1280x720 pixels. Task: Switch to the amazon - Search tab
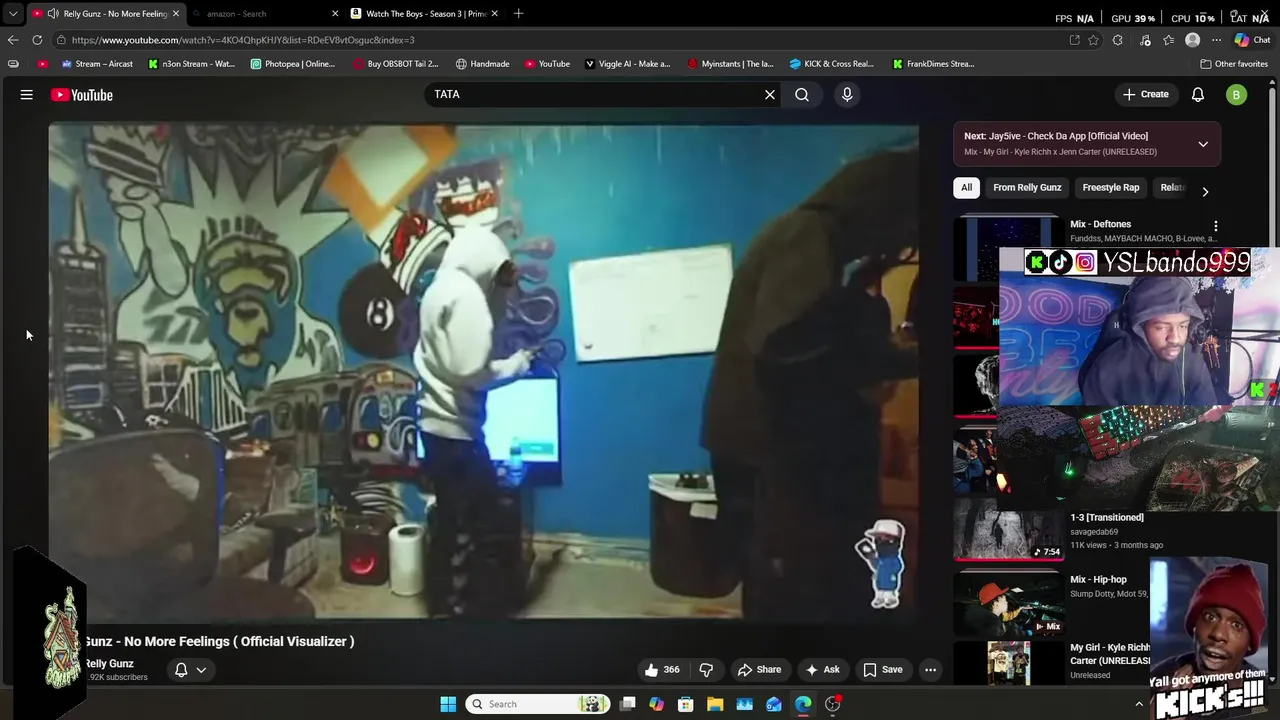click(262, 14)
